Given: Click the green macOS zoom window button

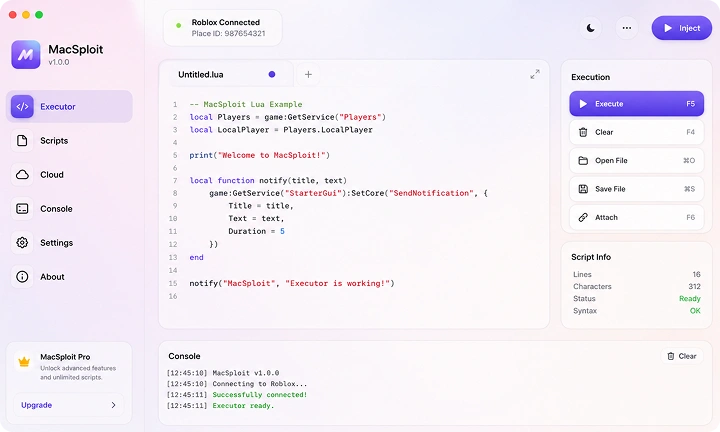Looking at the screenshot, I should tap(39, 15).
